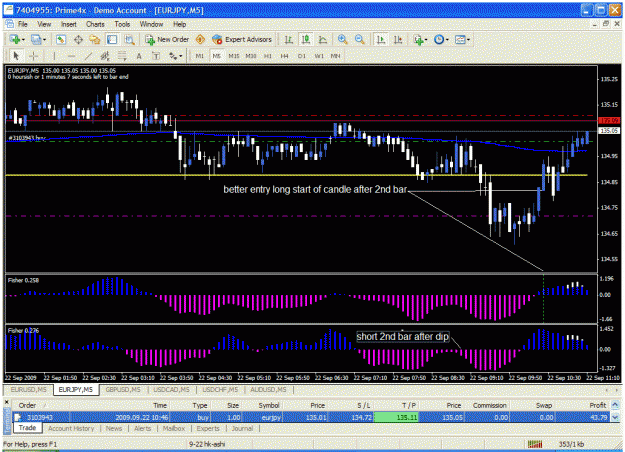
Task: Select the Text tool (A)
Action: click(x=139, y=56)
